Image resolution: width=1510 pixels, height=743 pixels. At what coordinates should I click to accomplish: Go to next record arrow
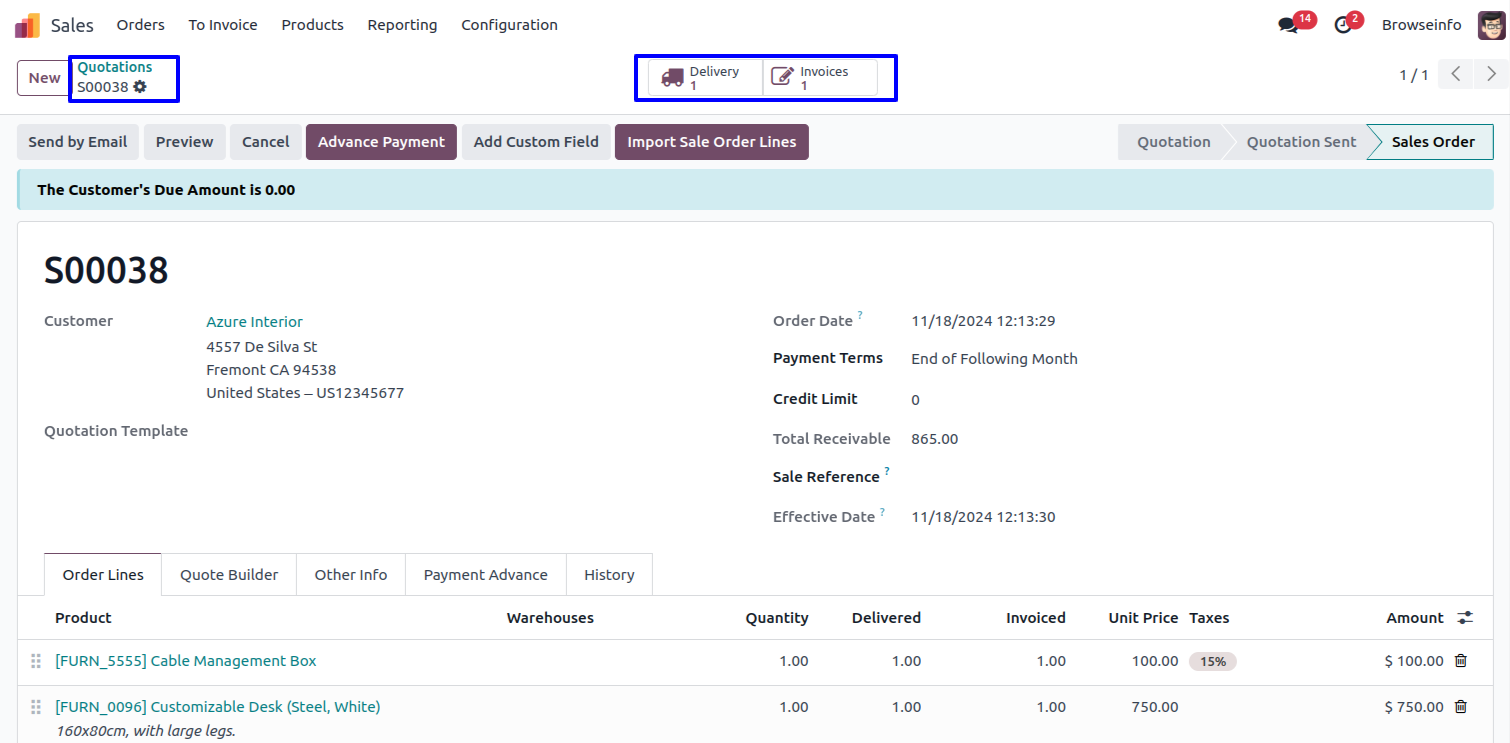pyautogui.click(x=1491, y=74)
